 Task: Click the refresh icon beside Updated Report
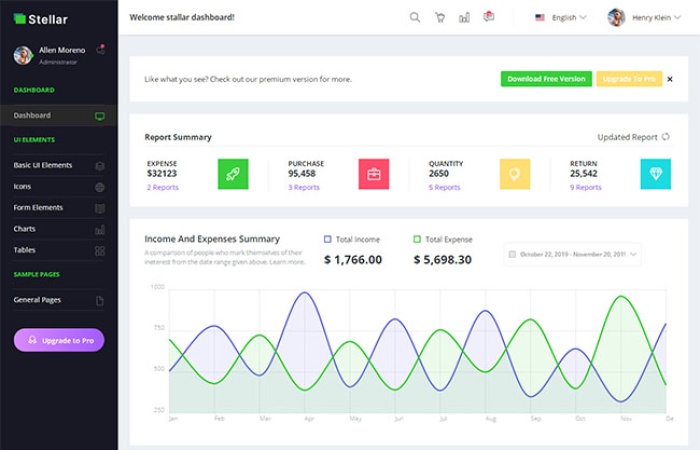click(x=666, y=137)
